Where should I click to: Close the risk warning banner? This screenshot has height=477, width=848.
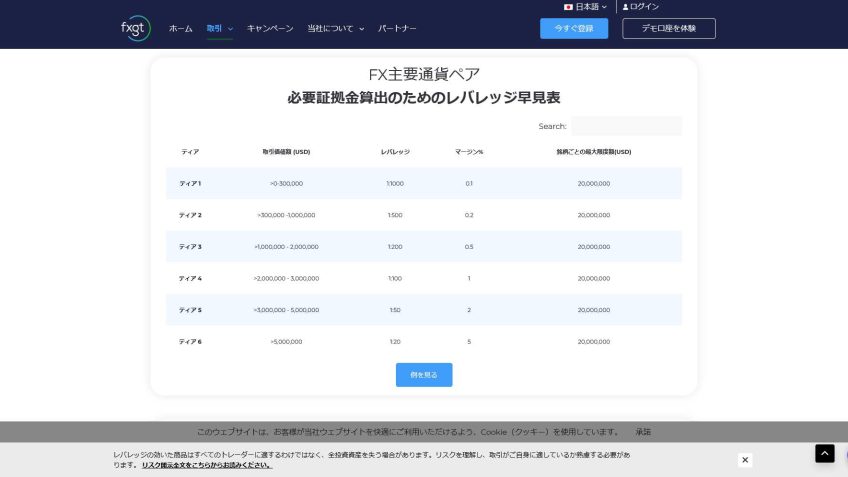(x=745, y=460)
